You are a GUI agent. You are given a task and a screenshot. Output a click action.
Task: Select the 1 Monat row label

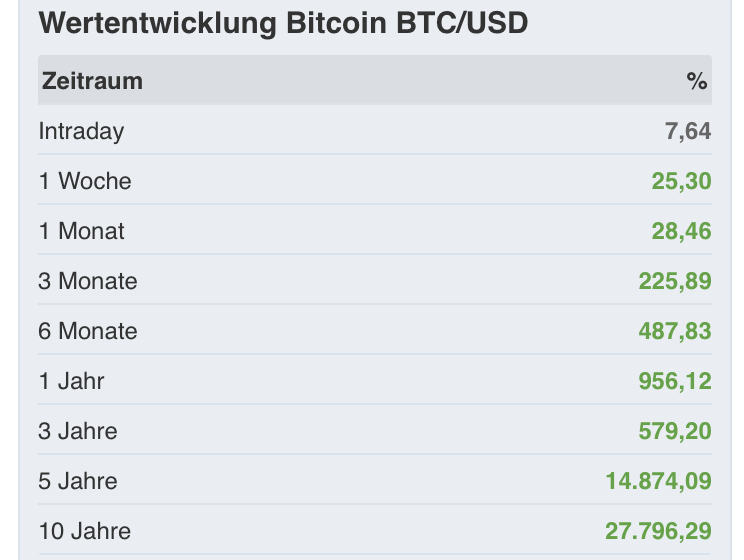tap(82, 231)
